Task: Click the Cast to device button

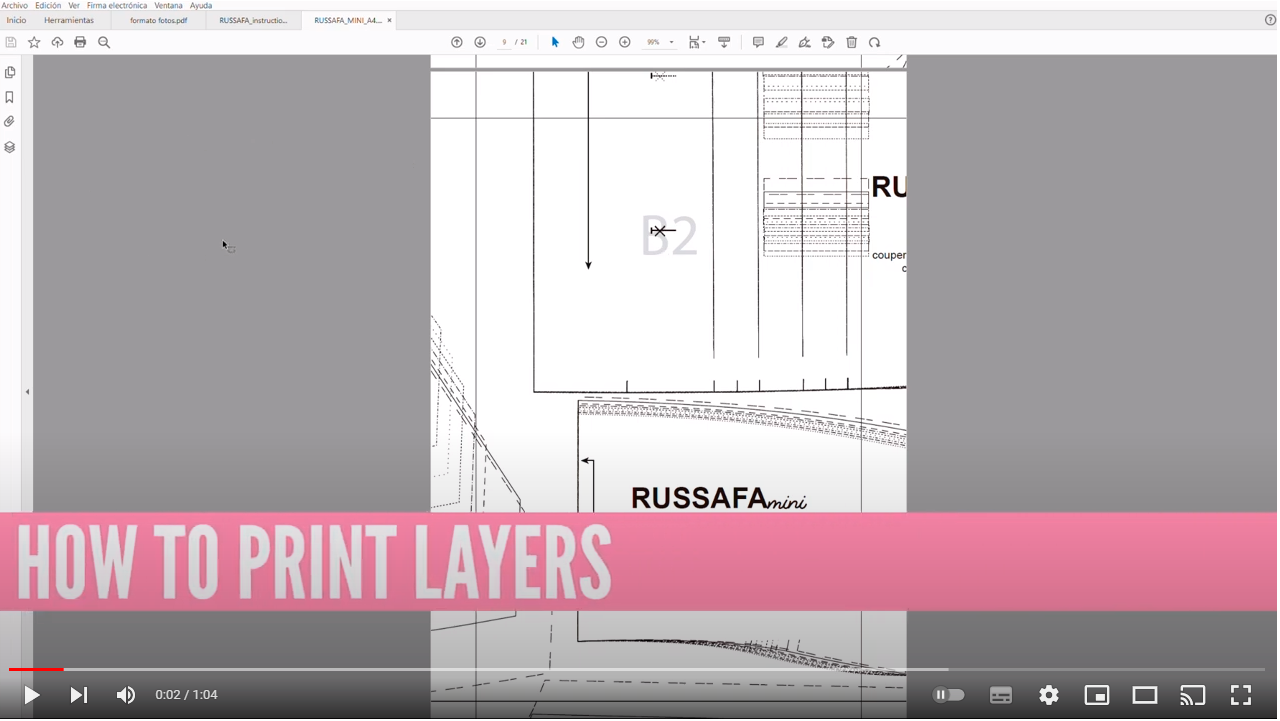Action: pos(1192,694)
